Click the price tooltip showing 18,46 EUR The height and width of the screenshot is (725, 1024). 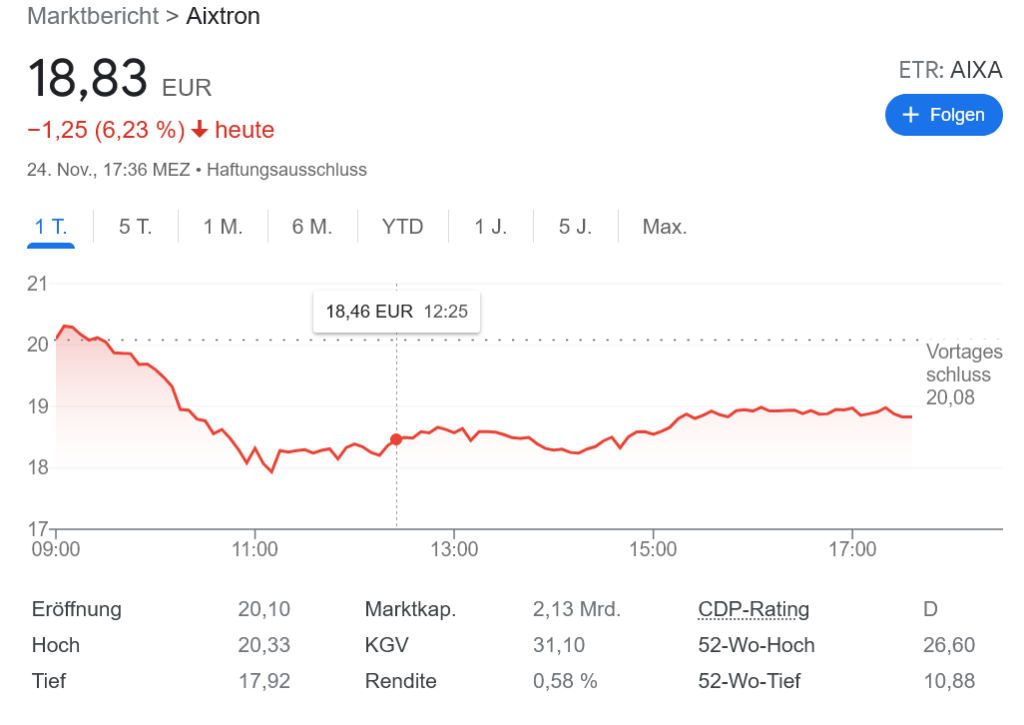[396, 311]
